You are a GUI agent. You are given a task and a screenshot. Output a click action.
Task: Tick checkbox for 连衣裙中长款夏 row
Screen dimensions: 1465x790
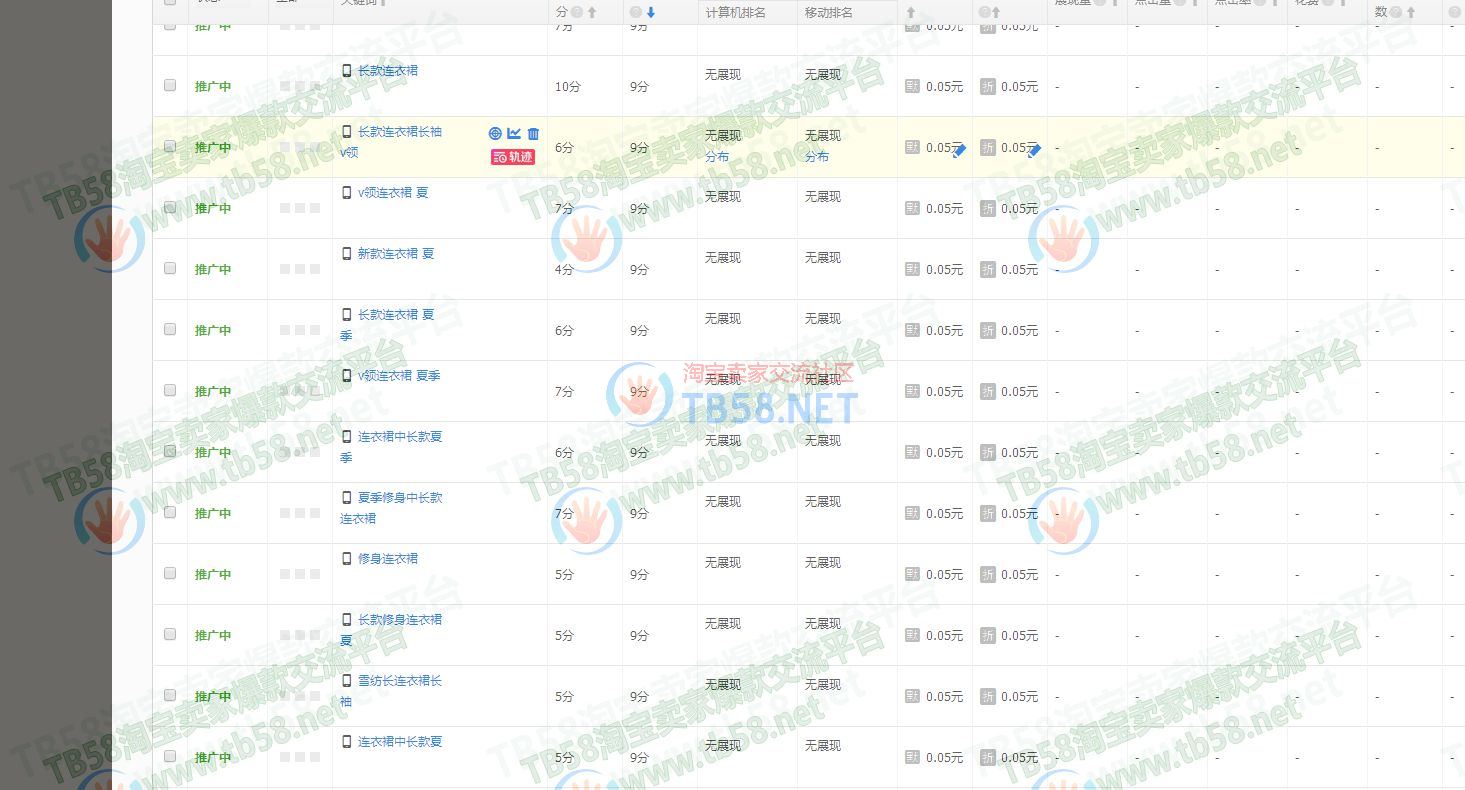tap(170, 756)
